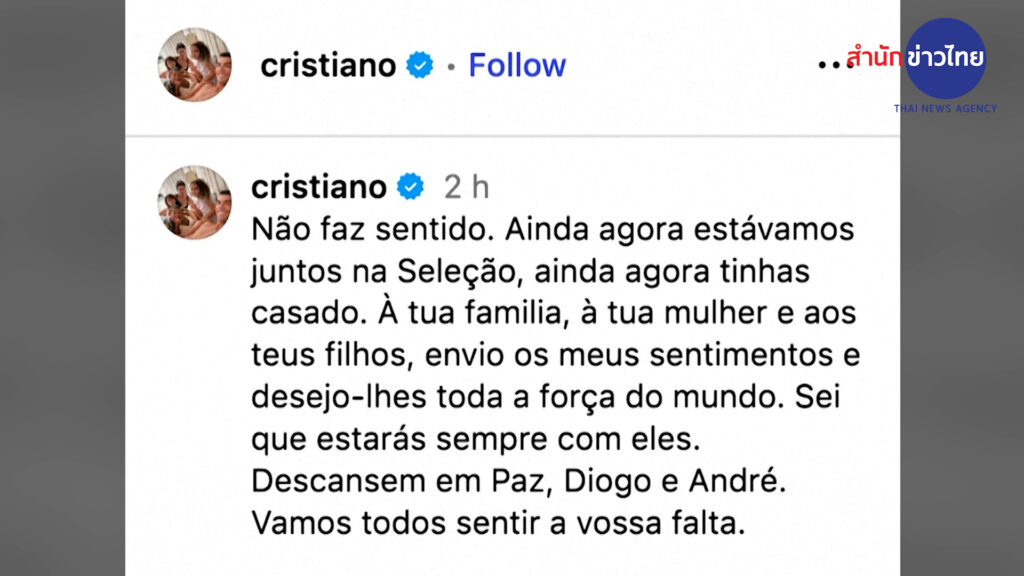The width and height of the screenshot is (1024, 576).
Task: Open the more options three-dot menu
Action: [x=831, y=64]
